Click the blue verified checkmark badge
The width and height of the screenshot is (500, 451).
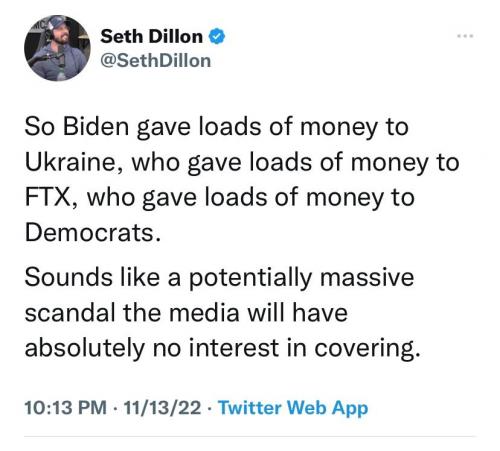(217, 36)
